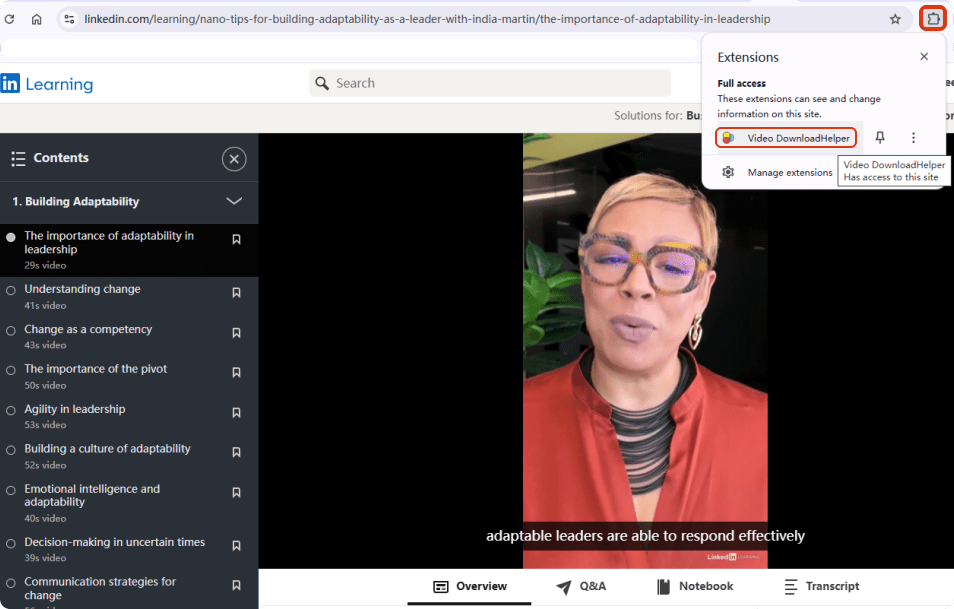Close the Extensions popup
Viewport: 954px width, 609px height.
pyautogui.click(x=924, y=57)
